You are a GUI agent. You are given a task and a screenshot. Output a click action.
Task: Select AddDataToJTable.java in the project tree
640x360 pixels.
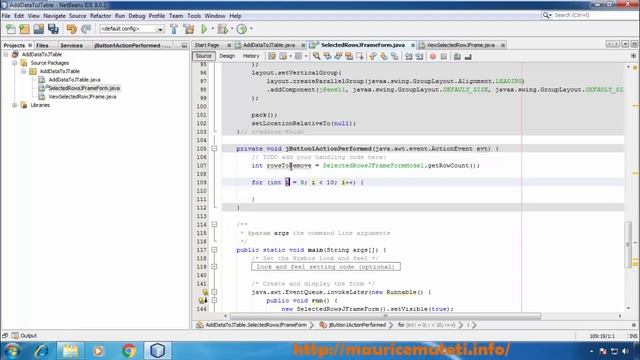pos(74,80)
